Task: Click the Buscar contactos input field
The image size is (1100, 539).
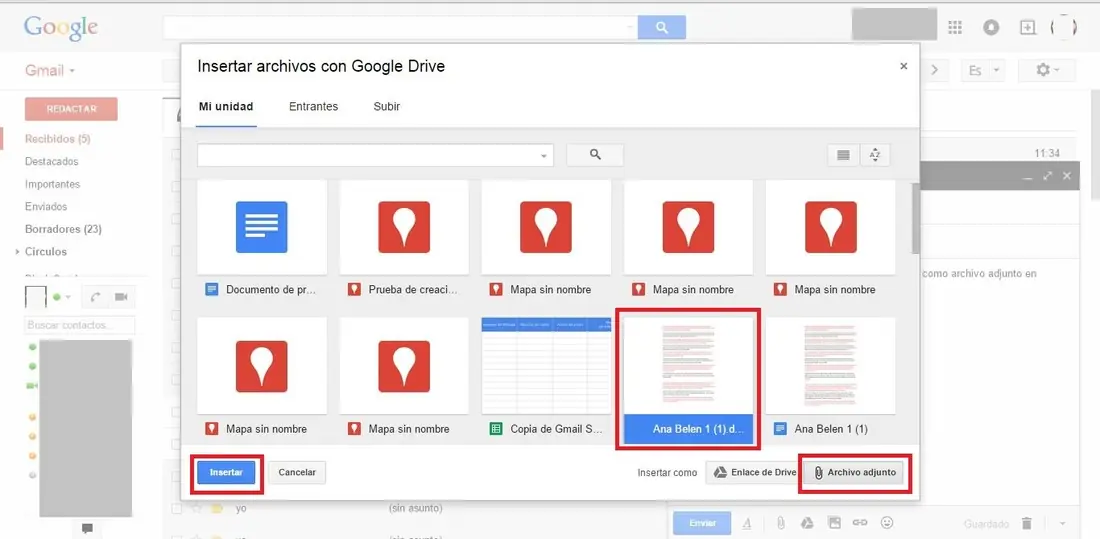Action: click(x=80, y=325)
